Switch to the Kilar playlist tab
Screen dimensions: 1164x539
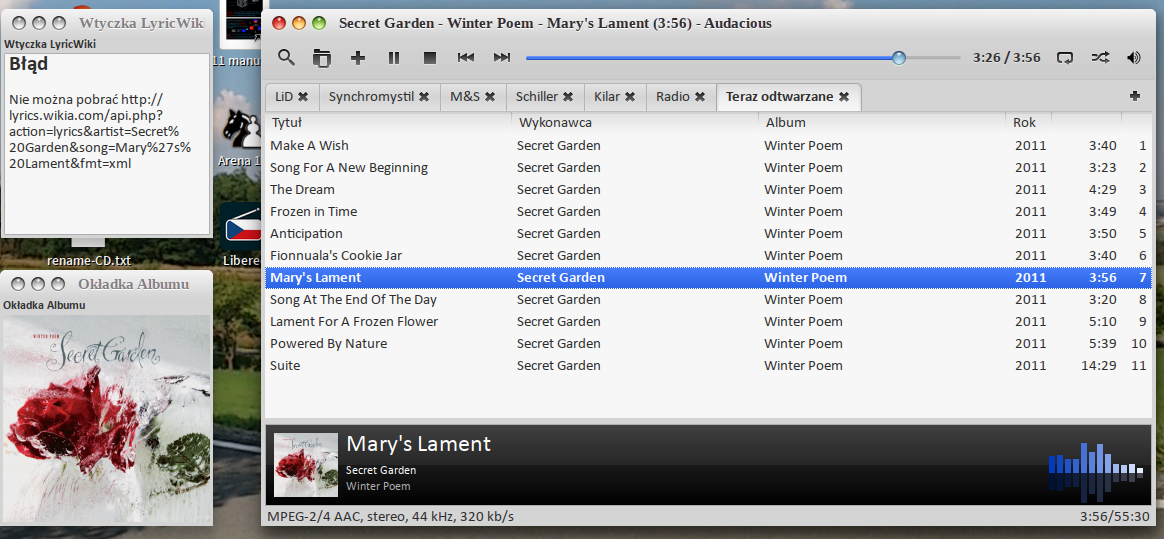coord(607,97)
